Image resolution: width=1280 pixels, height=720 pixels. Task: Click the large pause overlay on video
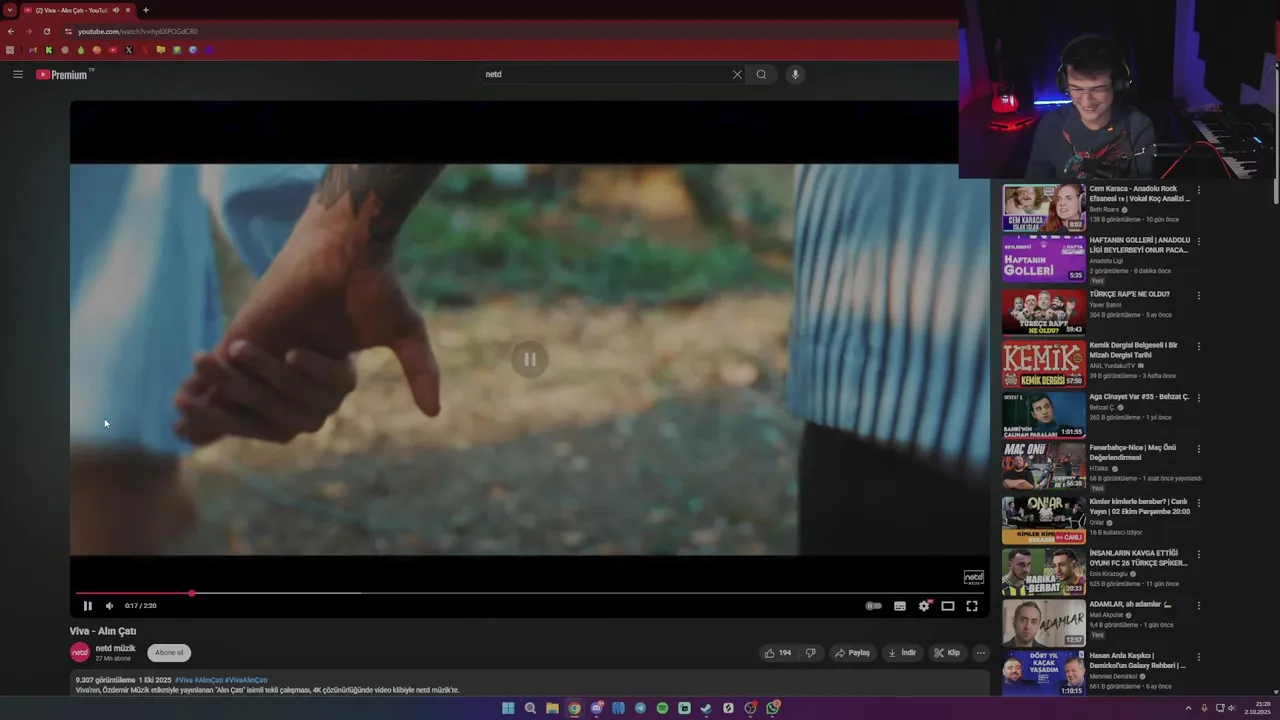click(x=530, y=359)
